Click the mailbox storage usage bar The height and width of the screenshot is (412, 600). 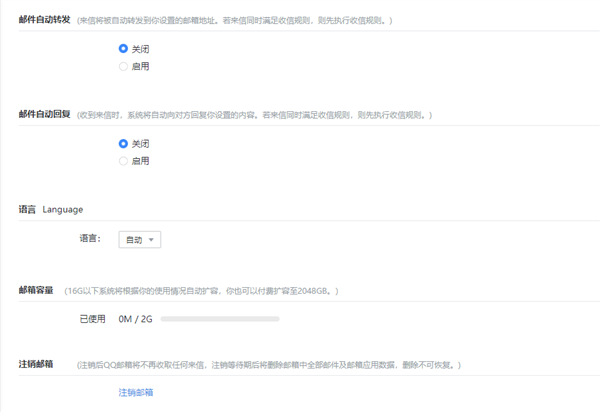pyautogui.click(x=220, y=319)
